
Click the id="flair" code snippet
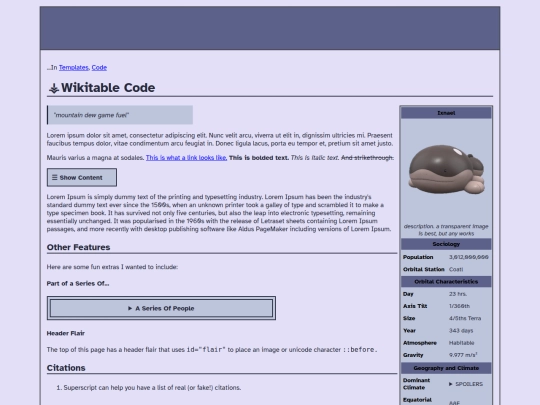pos(206,350)
